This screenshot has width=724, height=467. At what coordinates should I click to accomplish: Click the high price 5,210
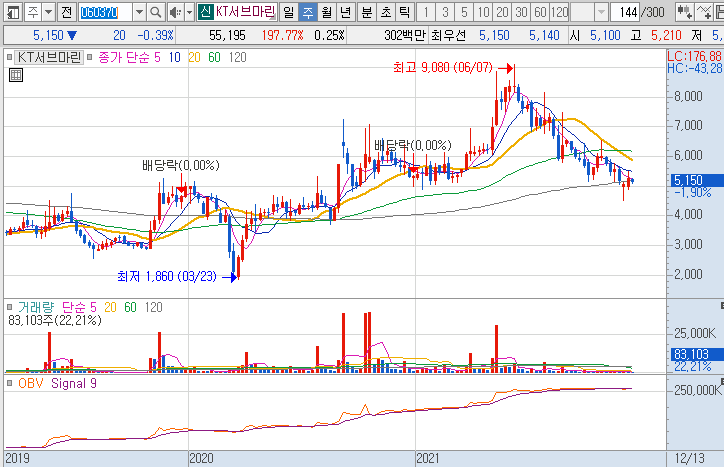(666, 35)
